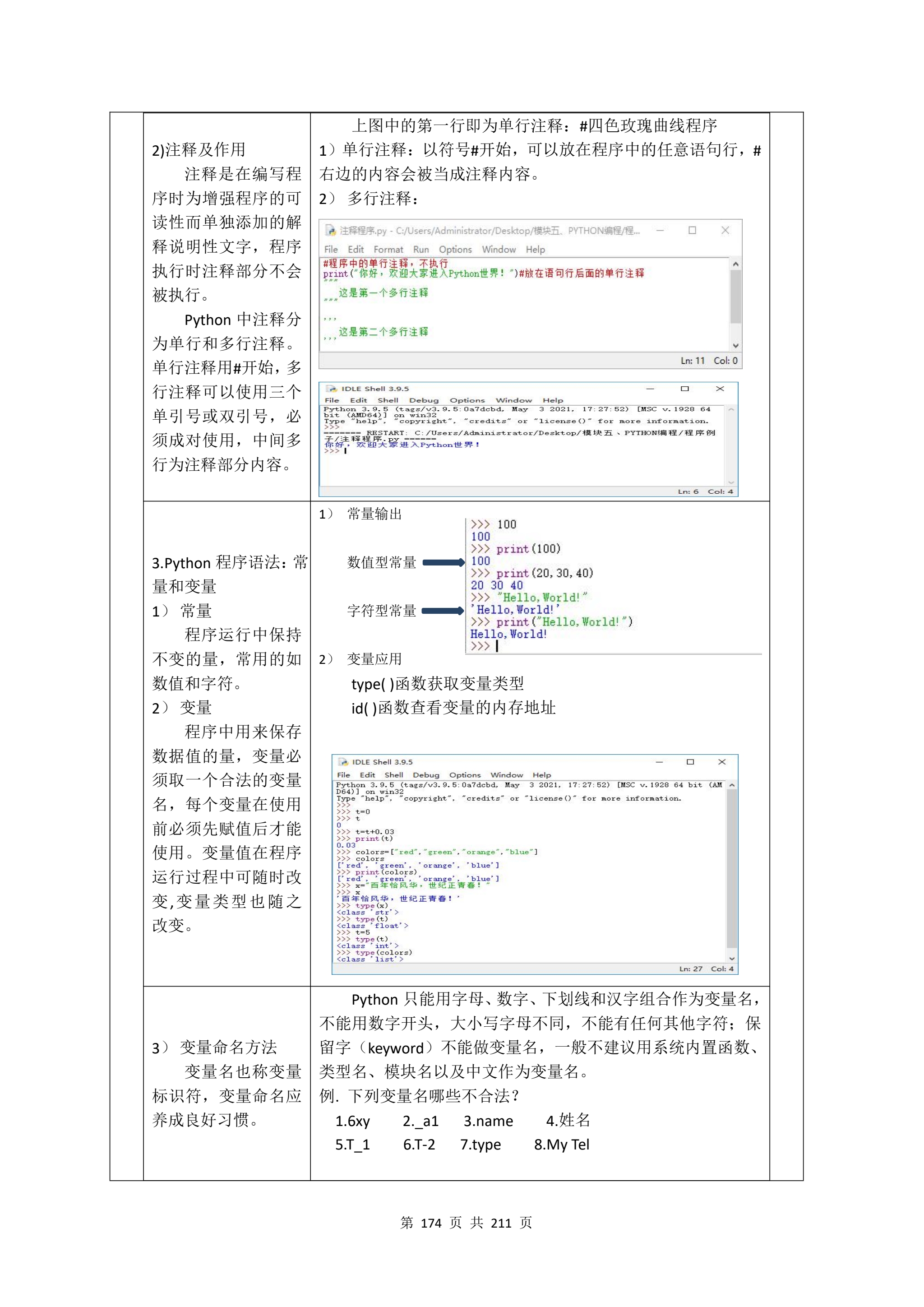Click console line >>> print(100)

516,549
